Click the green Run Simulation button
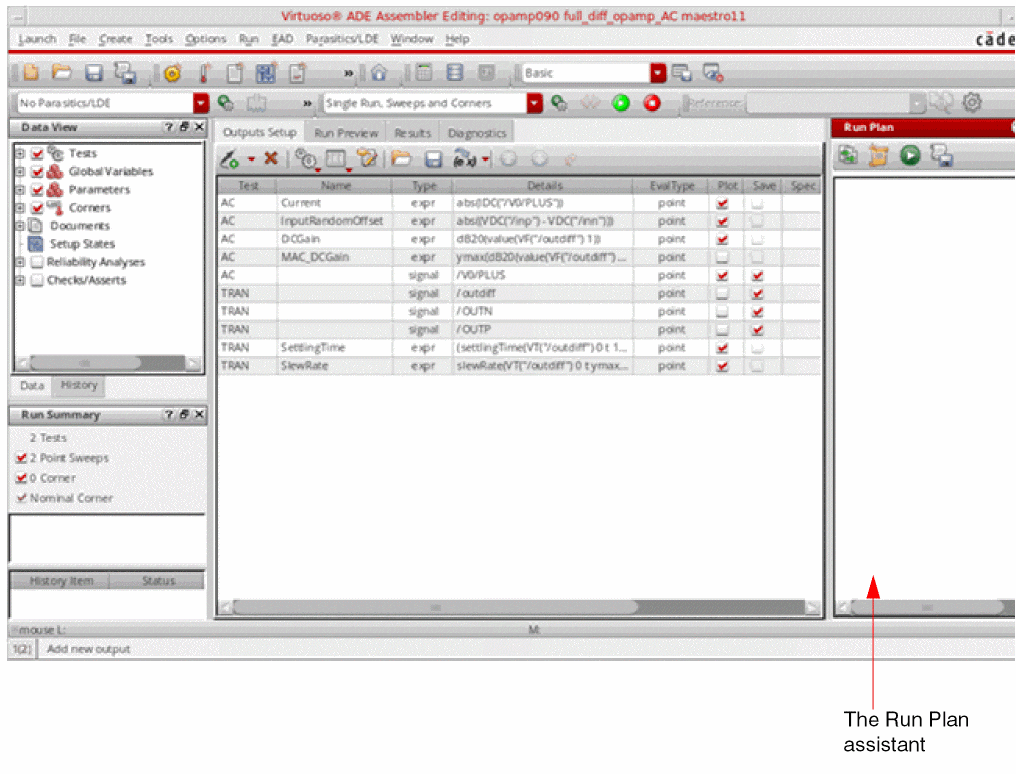 pyautogui.click(x=621, y=103)
